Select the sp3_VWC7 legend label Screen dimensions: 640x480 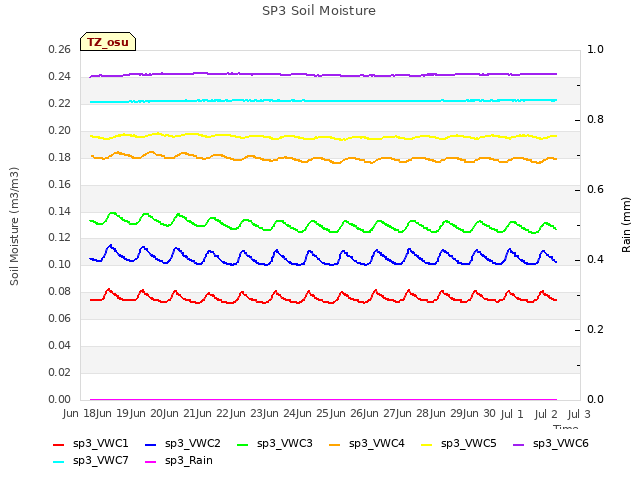100,461
